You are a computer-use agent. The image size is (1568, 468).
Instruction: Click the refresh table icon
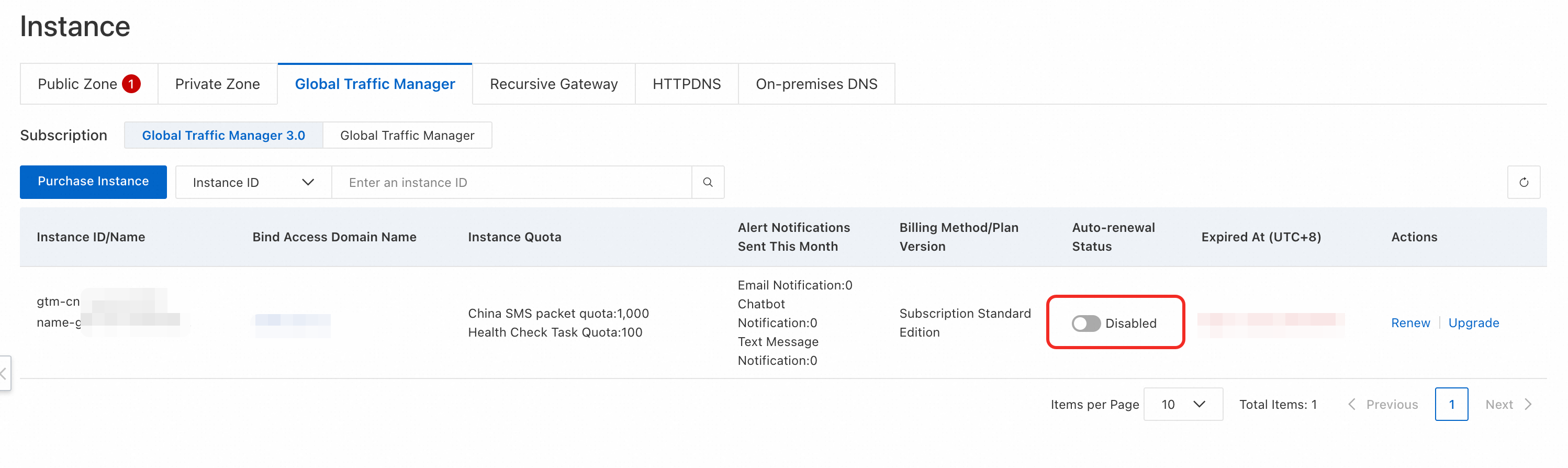1523,182
